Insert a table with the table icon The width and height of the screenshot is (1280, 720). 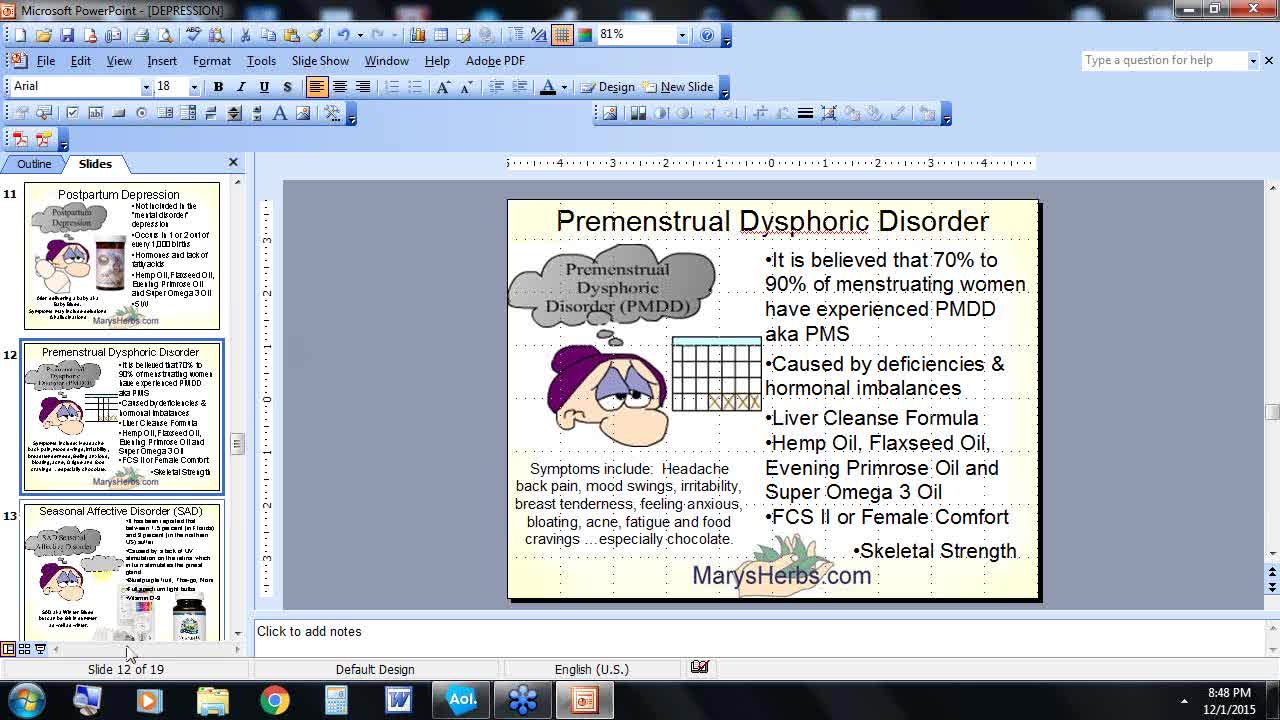[440, 35]
